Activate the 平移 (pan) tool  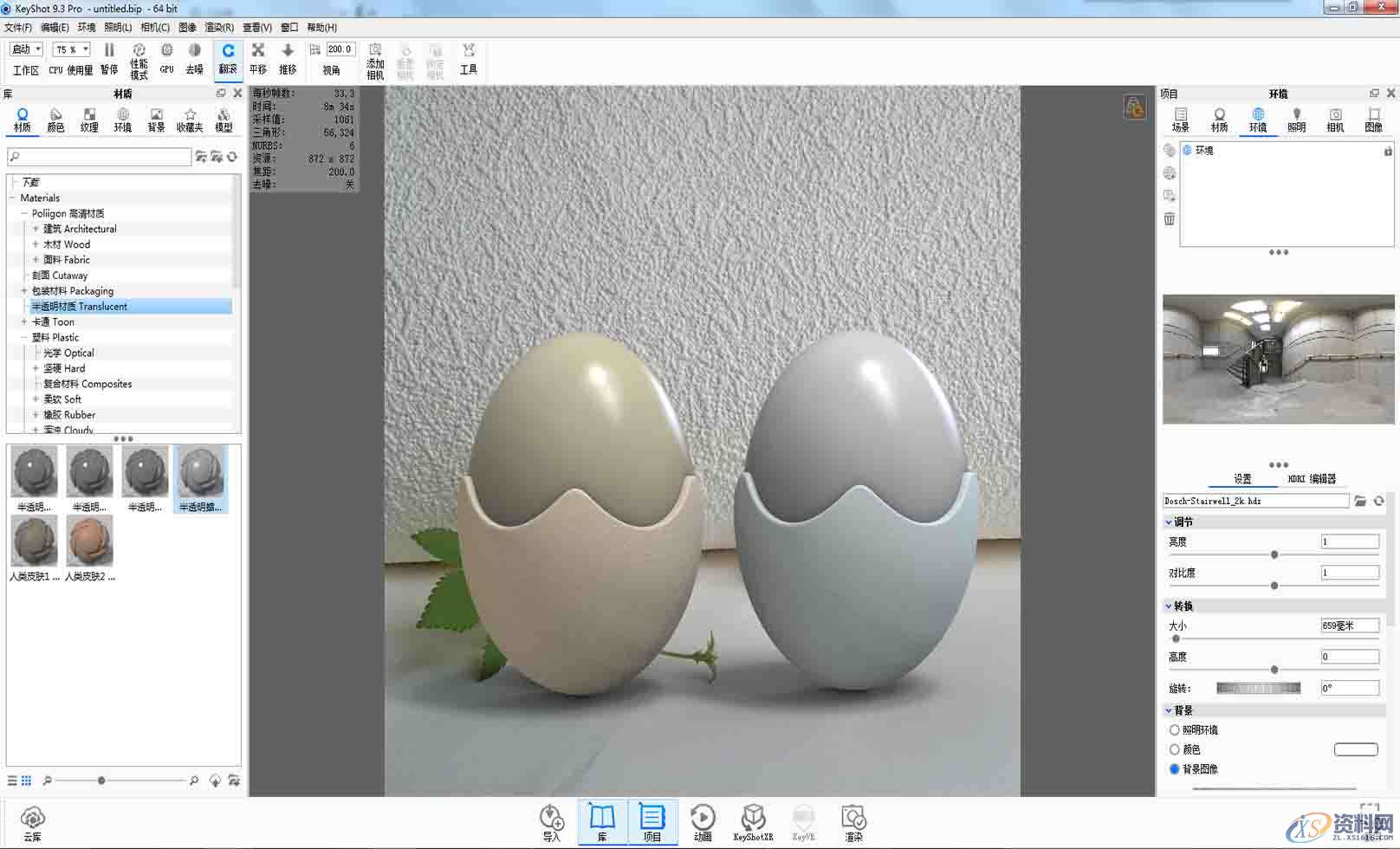(x=257, y=58)
